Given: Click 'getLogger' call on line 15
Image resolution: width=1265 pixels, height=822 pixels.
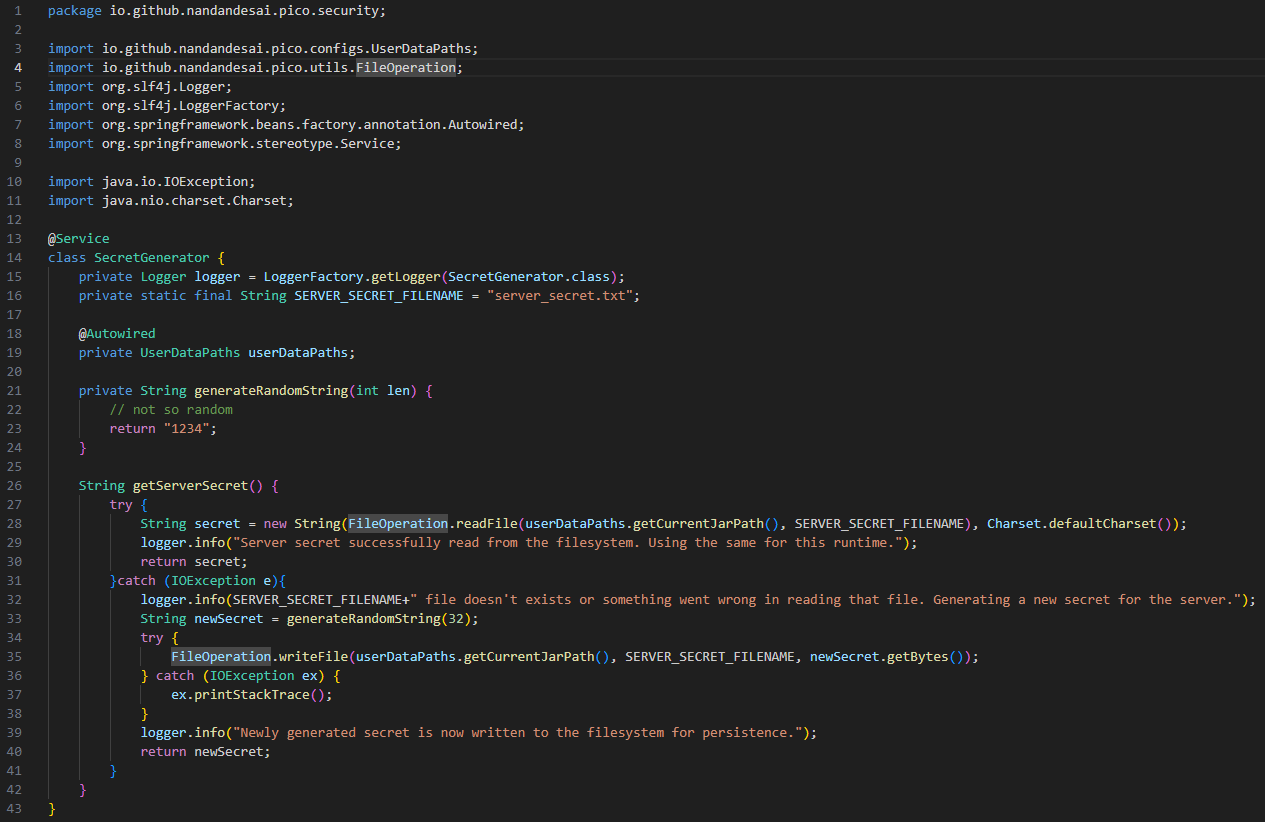Looking at the screenshot, I should 406,277.
